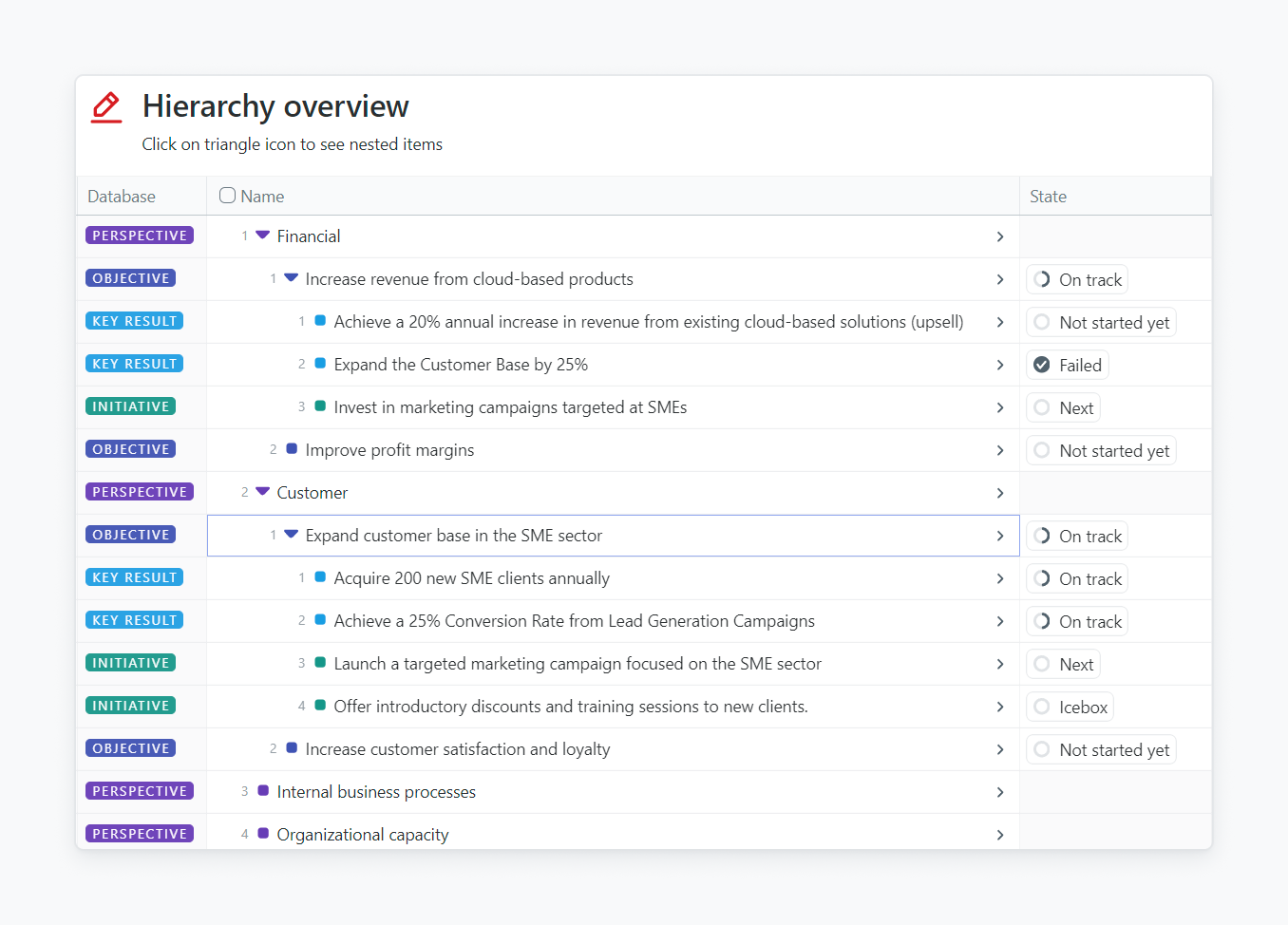This screenshot has height=925, width=1288.
Task: Click the Not started yet state for Improve profit margins
Action: click(1101, 450)
